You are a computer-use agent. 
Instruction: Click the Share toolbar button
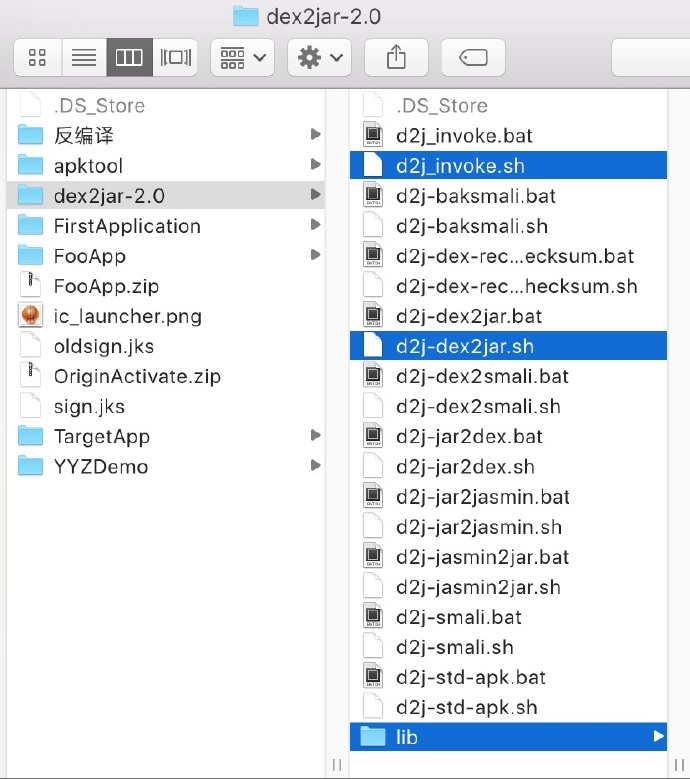[x=396, y=58]
